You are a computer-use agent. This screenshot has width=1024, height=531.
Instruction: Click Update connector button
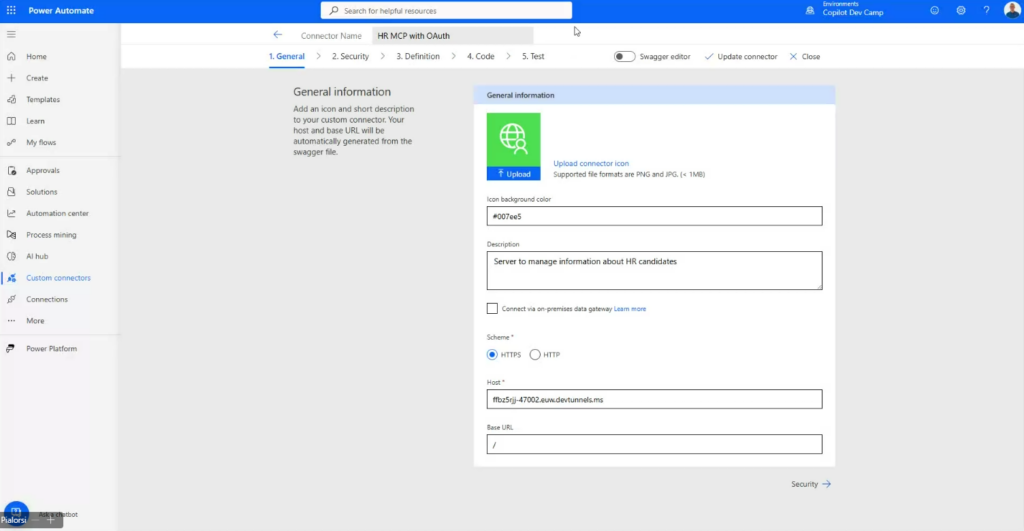click(741, 57)
